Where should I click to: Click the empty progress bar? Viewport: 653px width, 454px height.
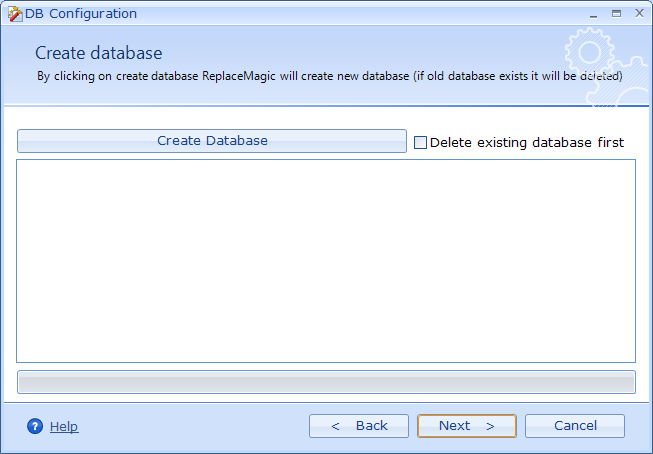click(326, 382)
